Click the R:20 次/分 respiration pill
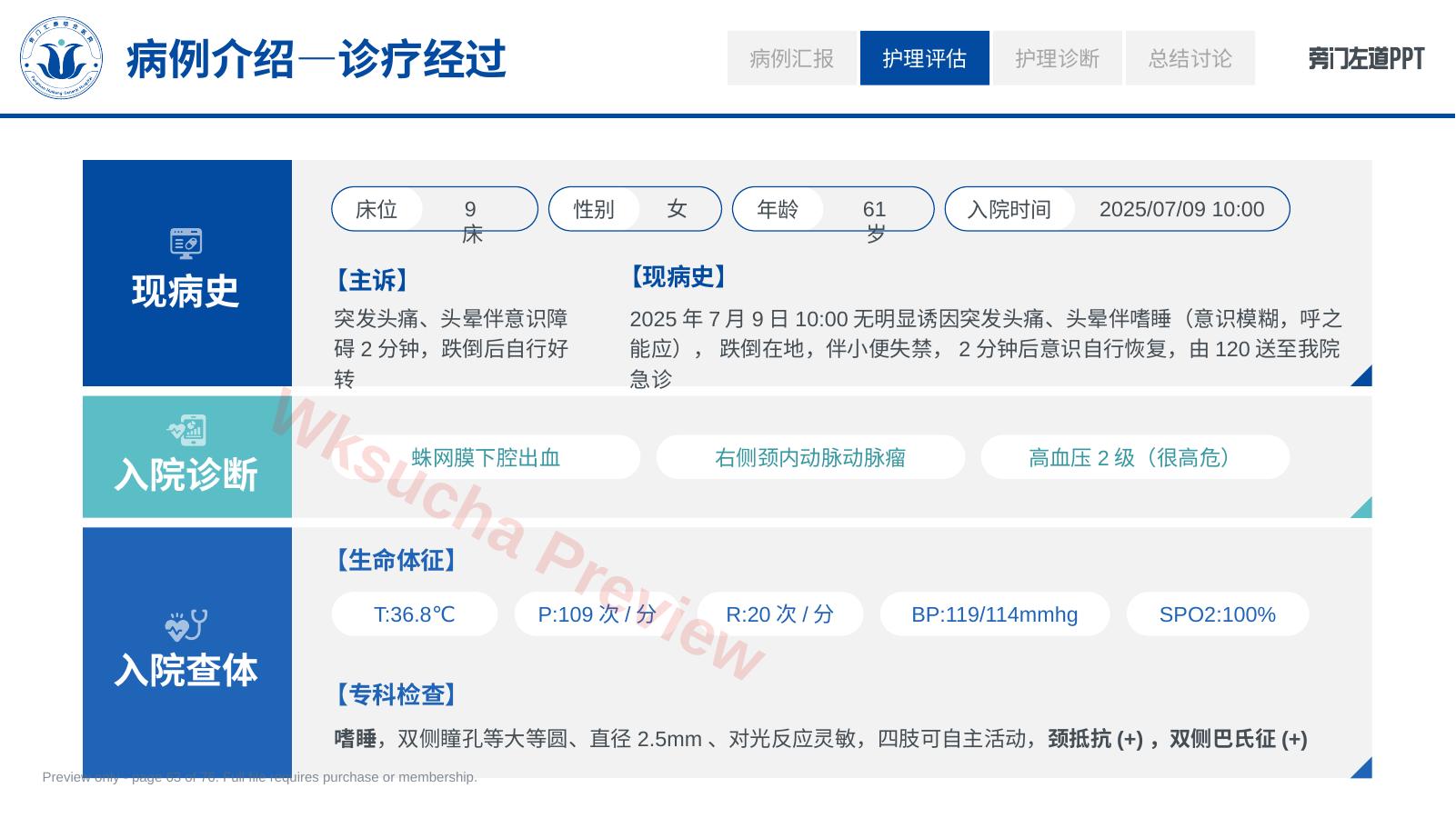This screenshot has width=1456, height=818. 779,614
